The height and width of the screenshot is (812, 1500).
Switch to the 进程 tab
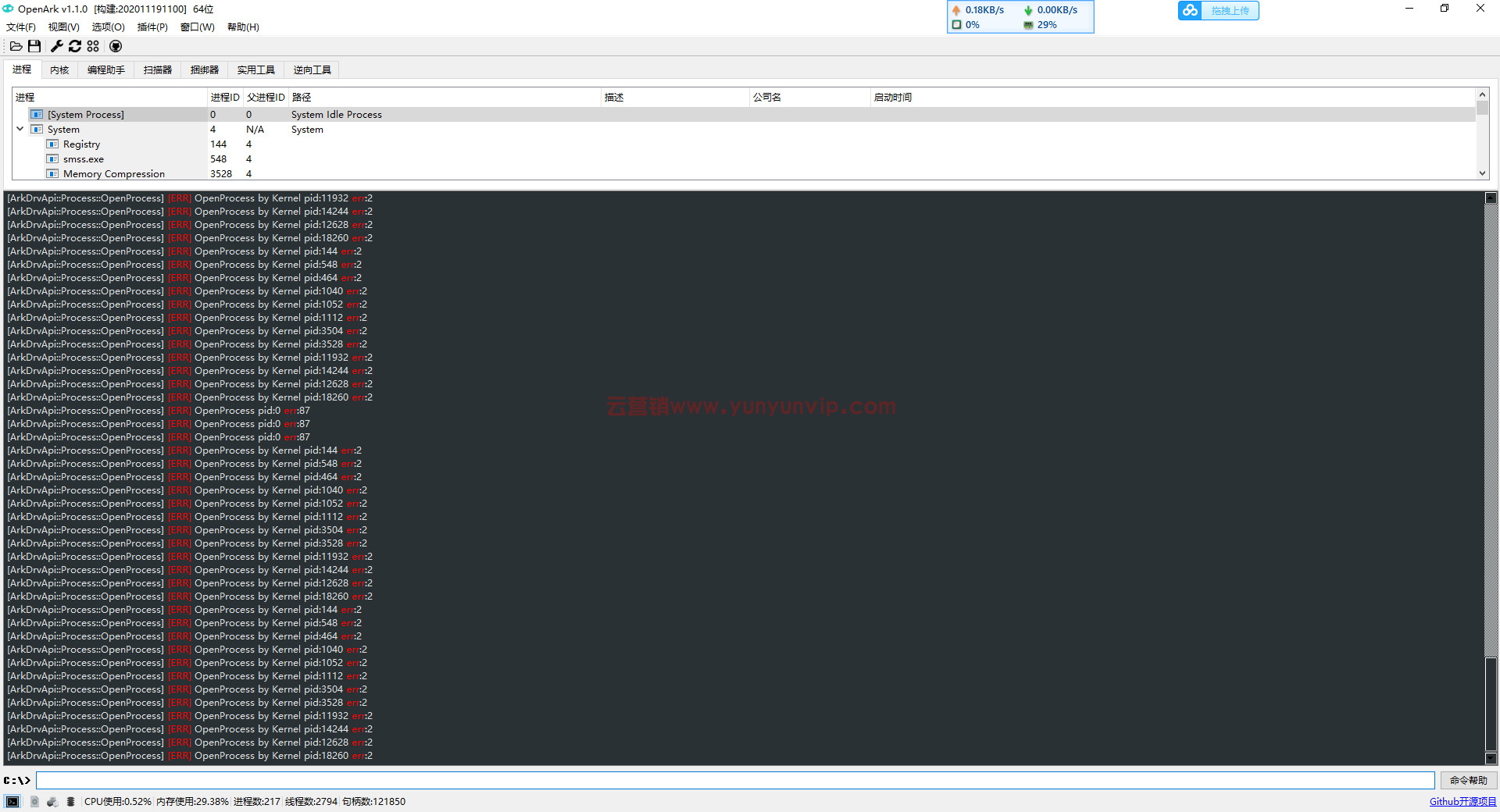point(22,69)
